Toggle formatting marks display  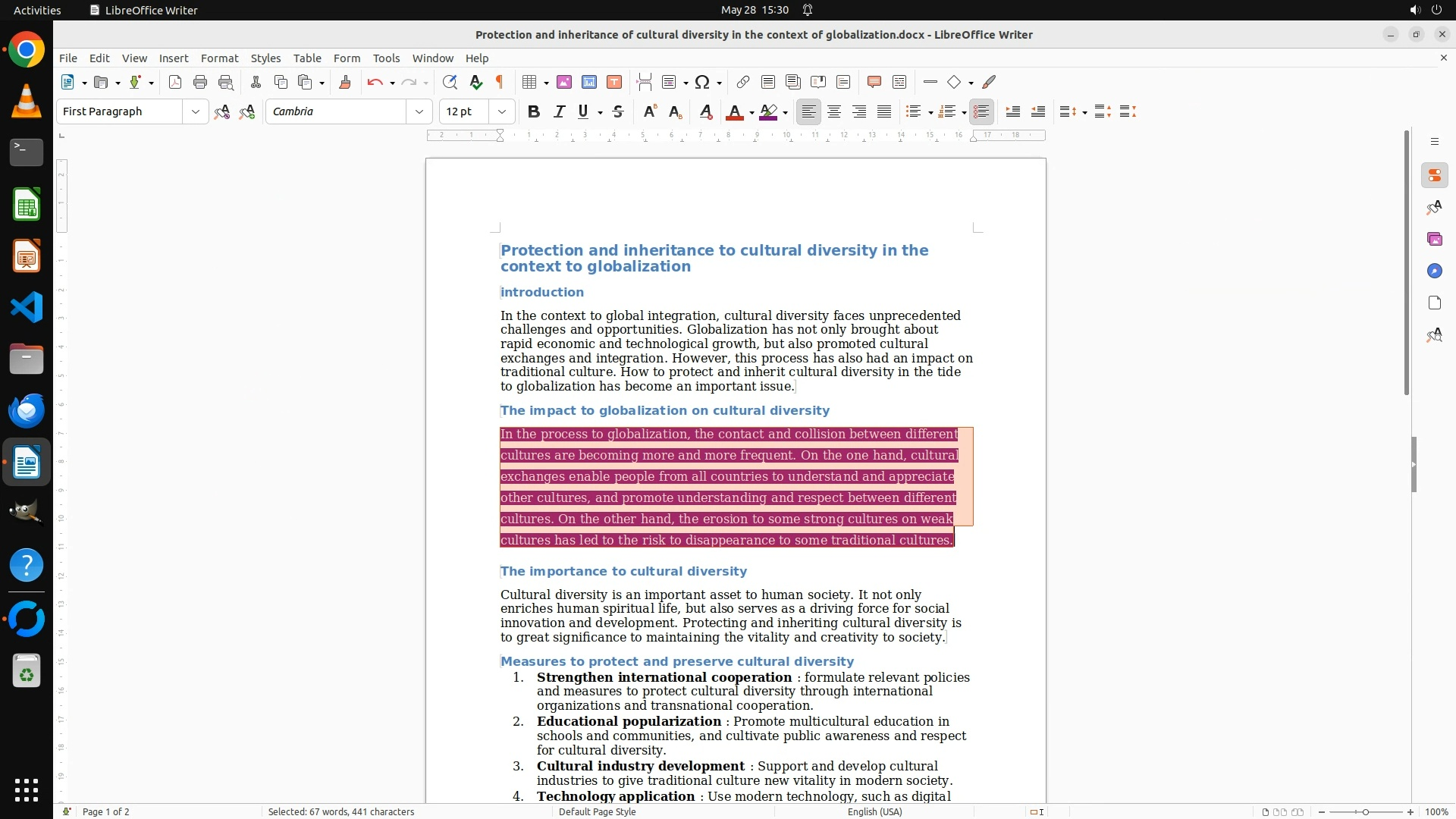coord(500,82)
